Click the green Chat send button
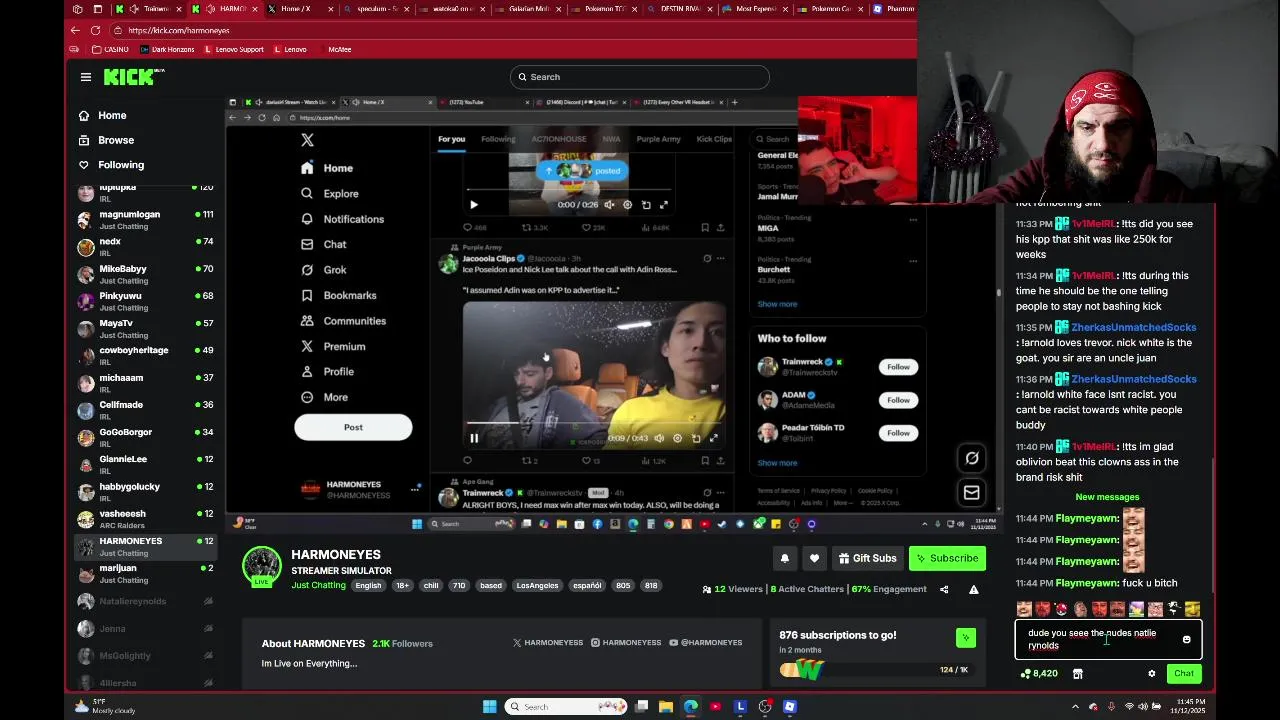This screenshot has width=1280, height=720. 1184,673
